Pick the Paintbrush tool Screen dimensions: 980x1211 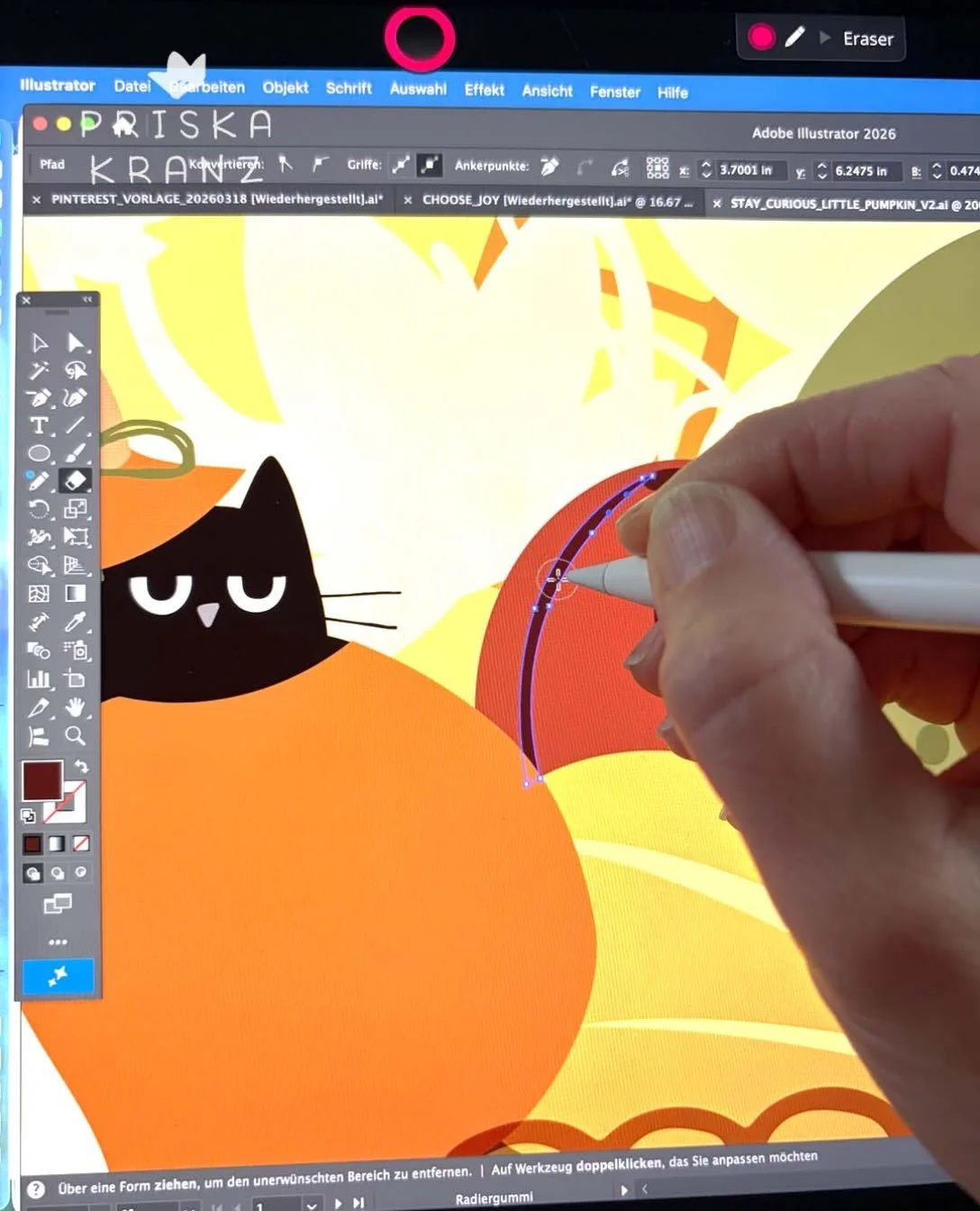76,453
